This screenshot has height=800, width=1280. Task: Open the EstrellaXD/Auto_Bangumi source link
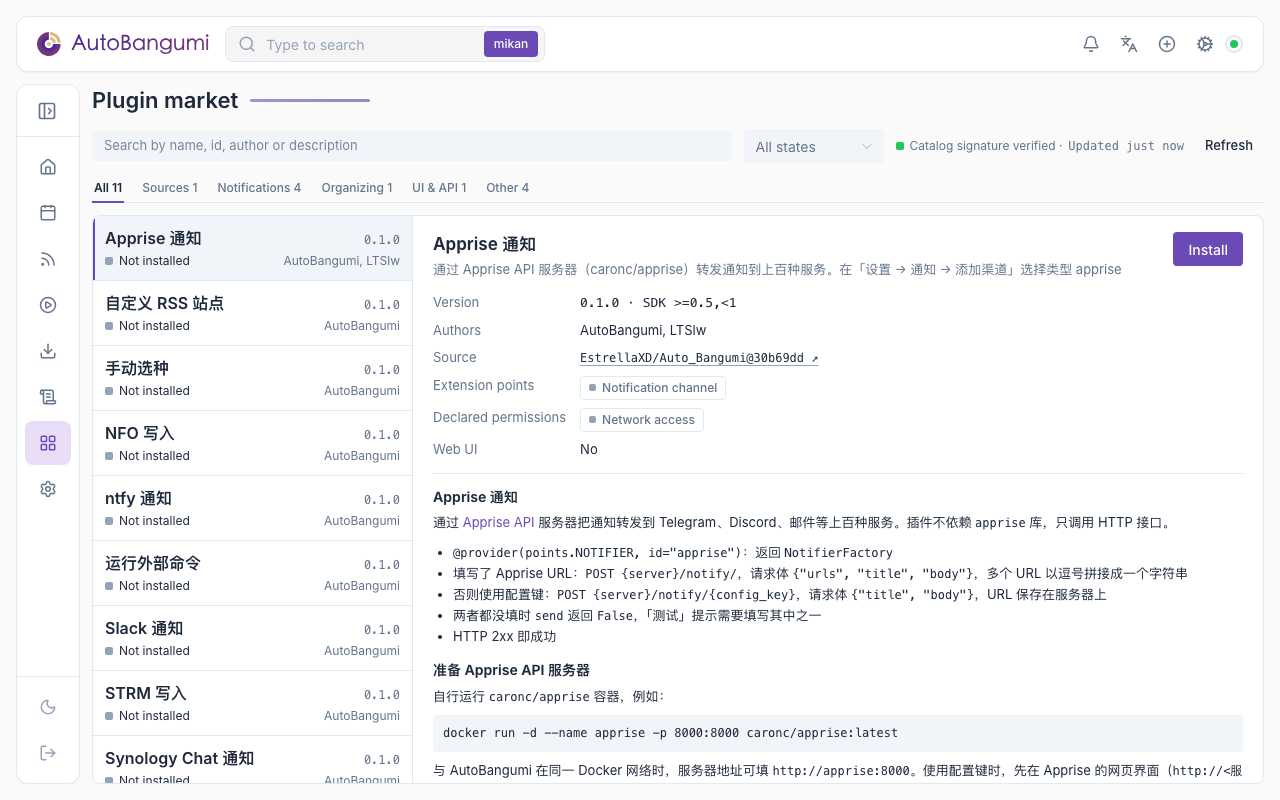coord(699,358)
